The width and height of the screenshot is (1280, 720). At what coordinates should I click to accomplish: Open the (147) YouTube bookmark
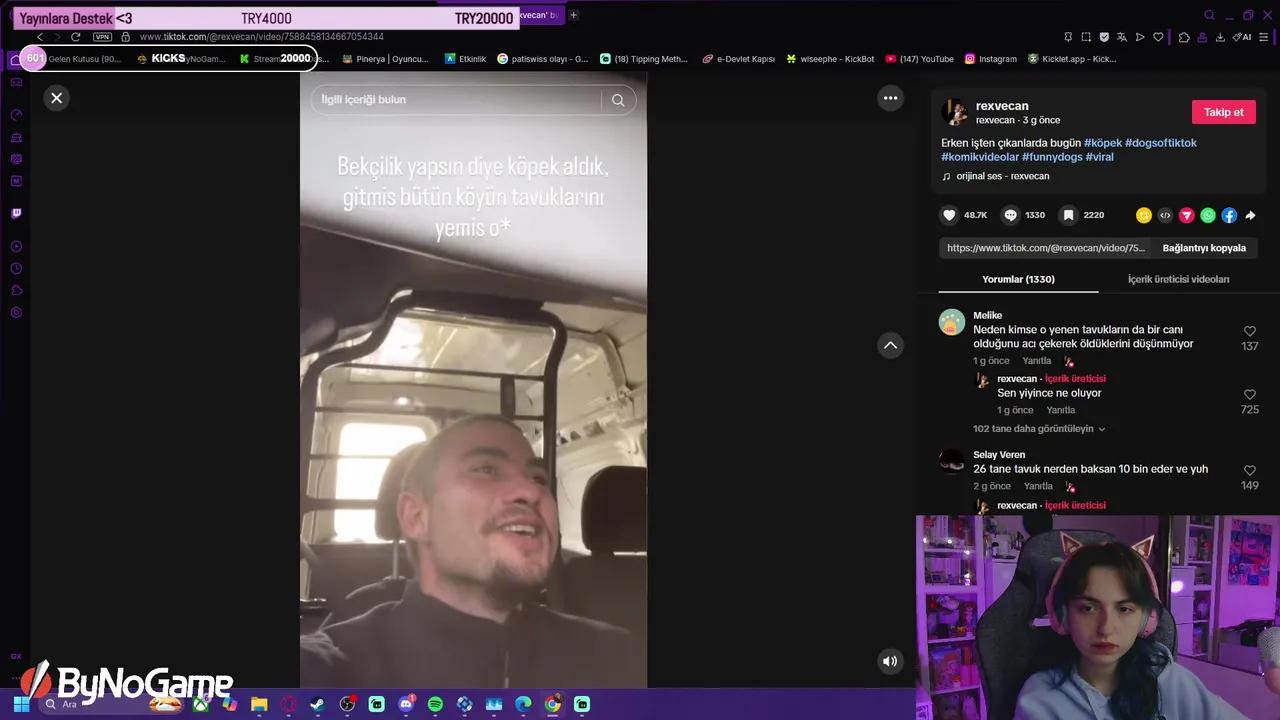click(x=919, y=59)
